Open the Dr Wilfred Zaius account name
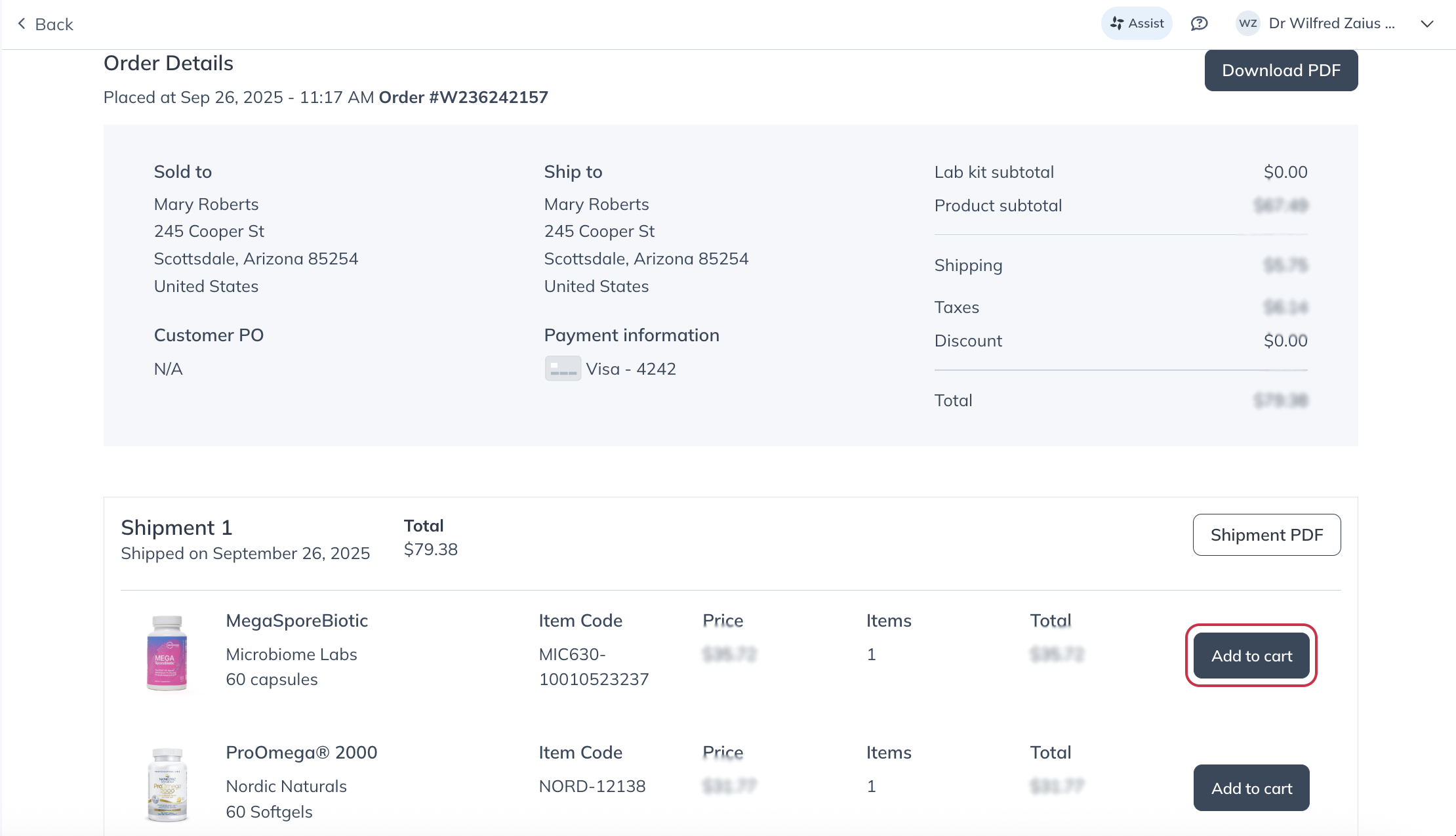This screenshot has width=1456, height=836. (1331, 24)
